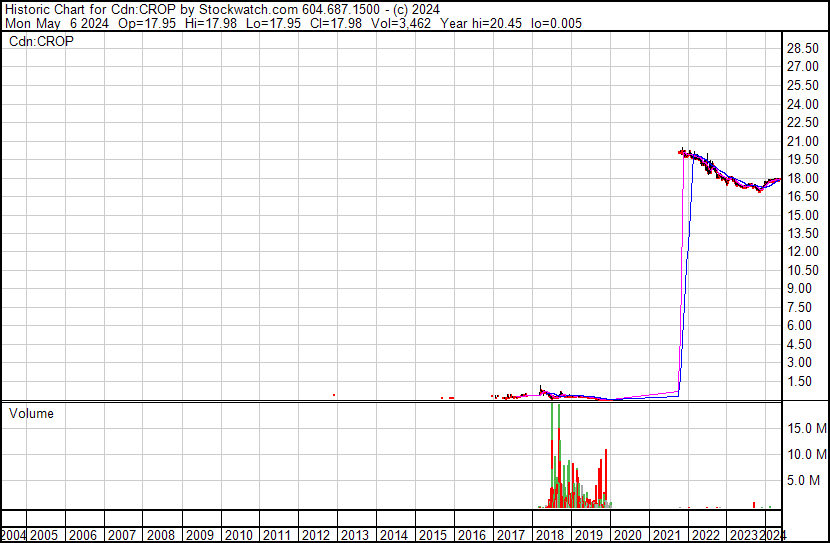Click the 'lo=0.005' year low text
The width and height of the screenshot is (830, 543).
click(556, 23)
